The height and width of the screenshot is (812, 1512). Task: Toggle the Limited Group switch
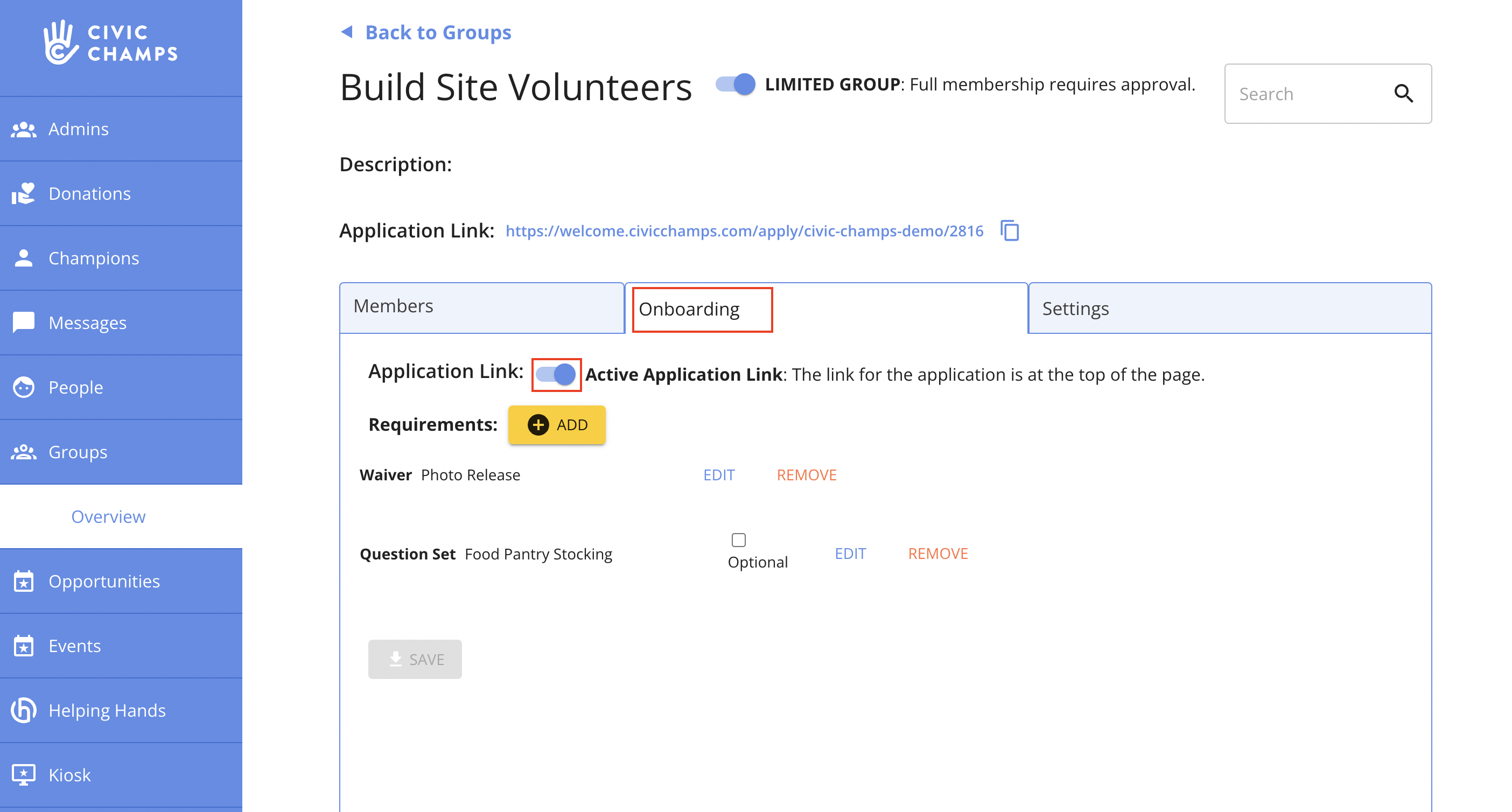click(736, 84)
